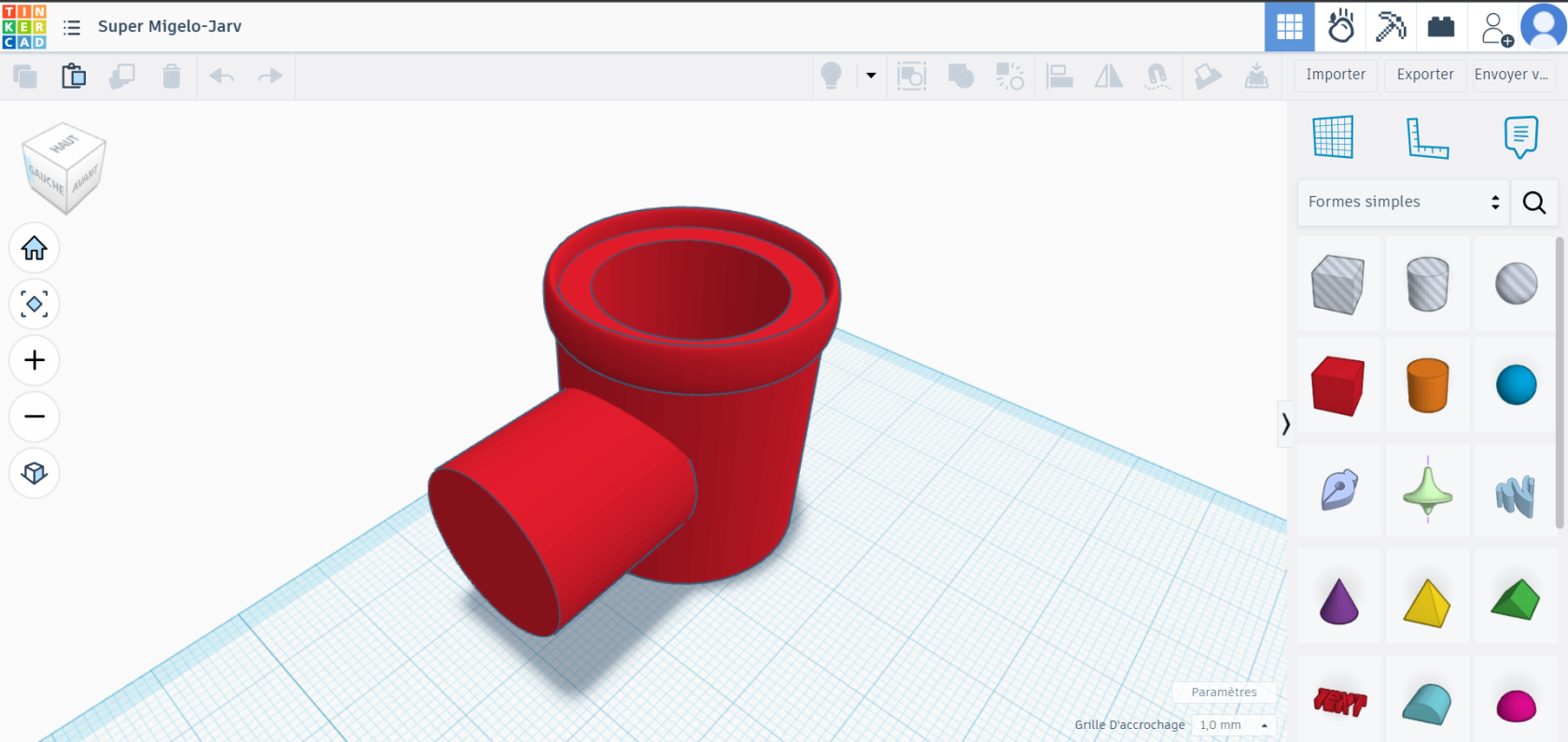Viewport: 1568px width, 742px height.
Task: Toggle the Cruise magnet icon
Action: [1157, 76]
